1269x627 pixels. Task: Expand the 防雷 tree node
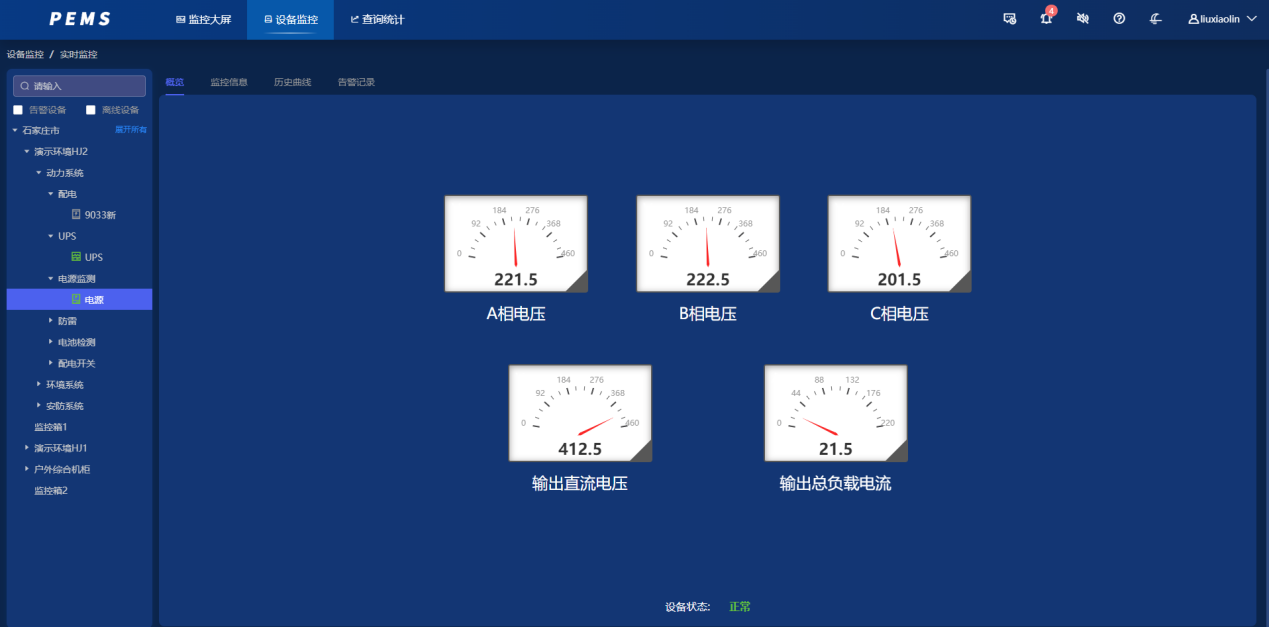[x=51, y=321]
